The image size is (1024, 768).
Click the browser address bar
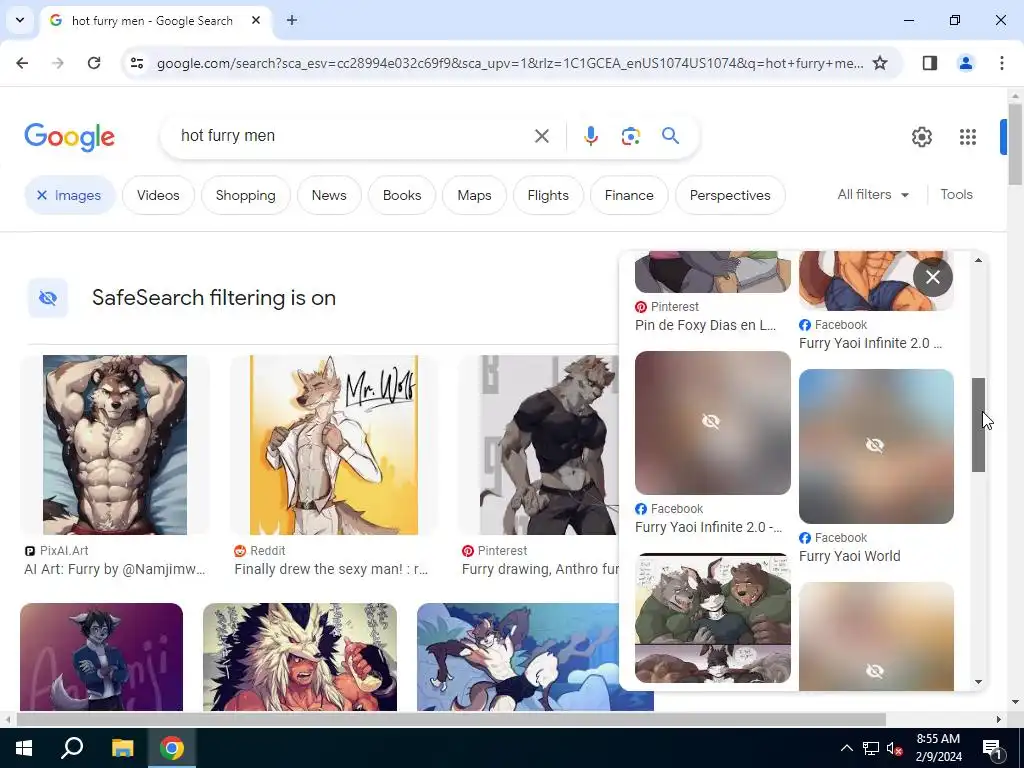pos(509,63)
